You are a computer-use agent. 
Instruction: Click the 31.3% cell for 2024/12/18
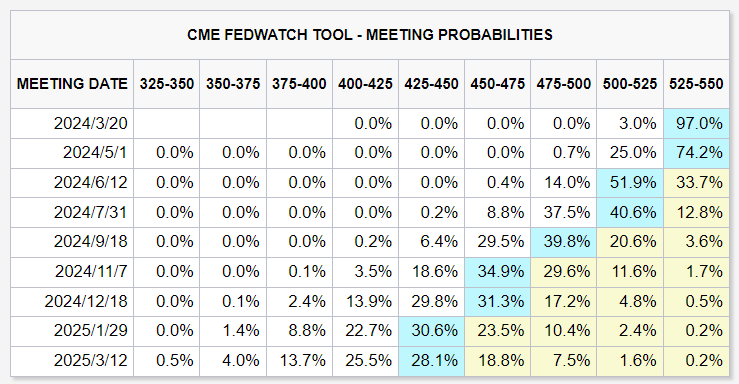[498, 302]
